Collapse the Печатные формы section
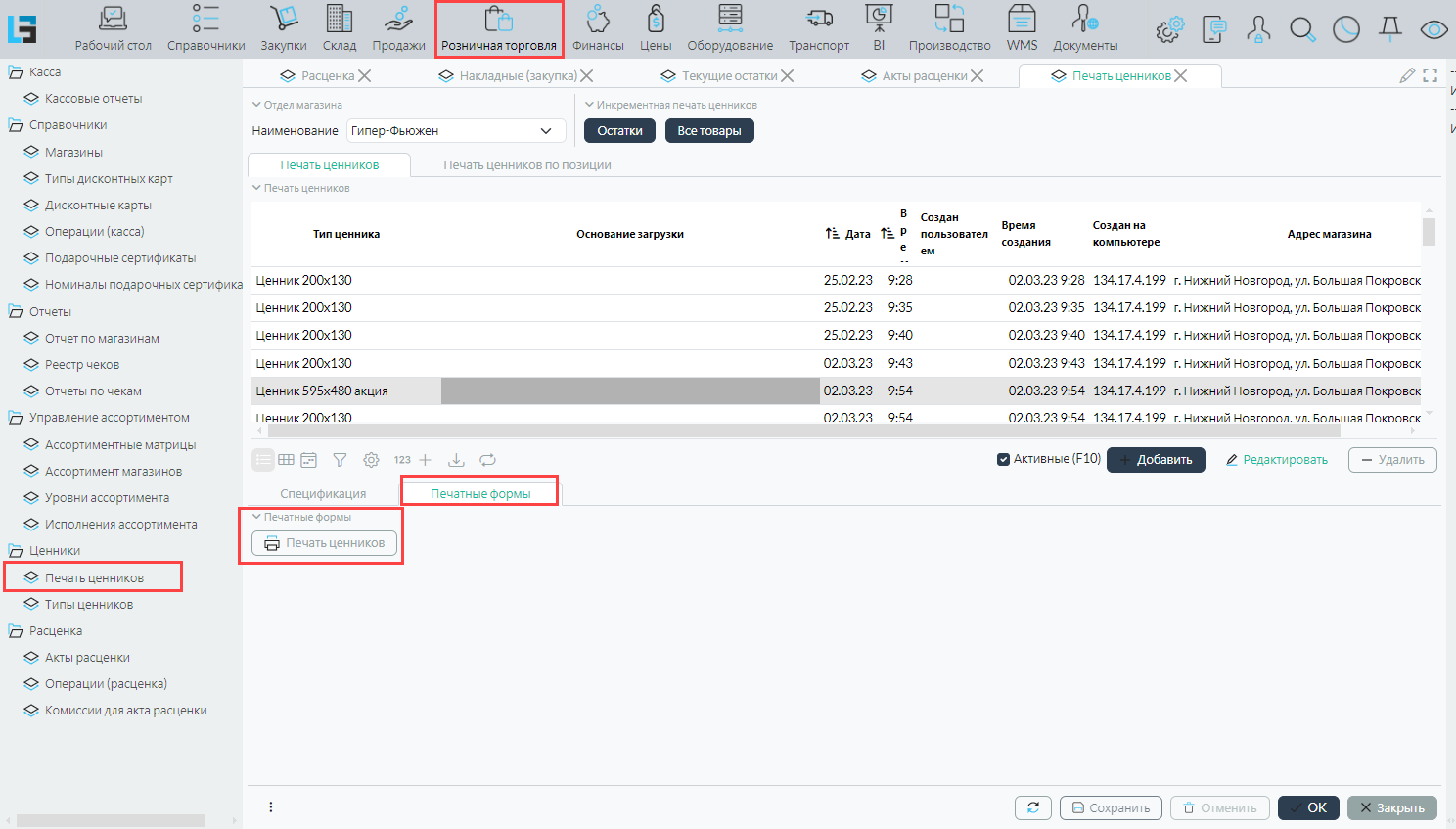The width and height of the screenshot is (1456, 829). click(257, 517)
